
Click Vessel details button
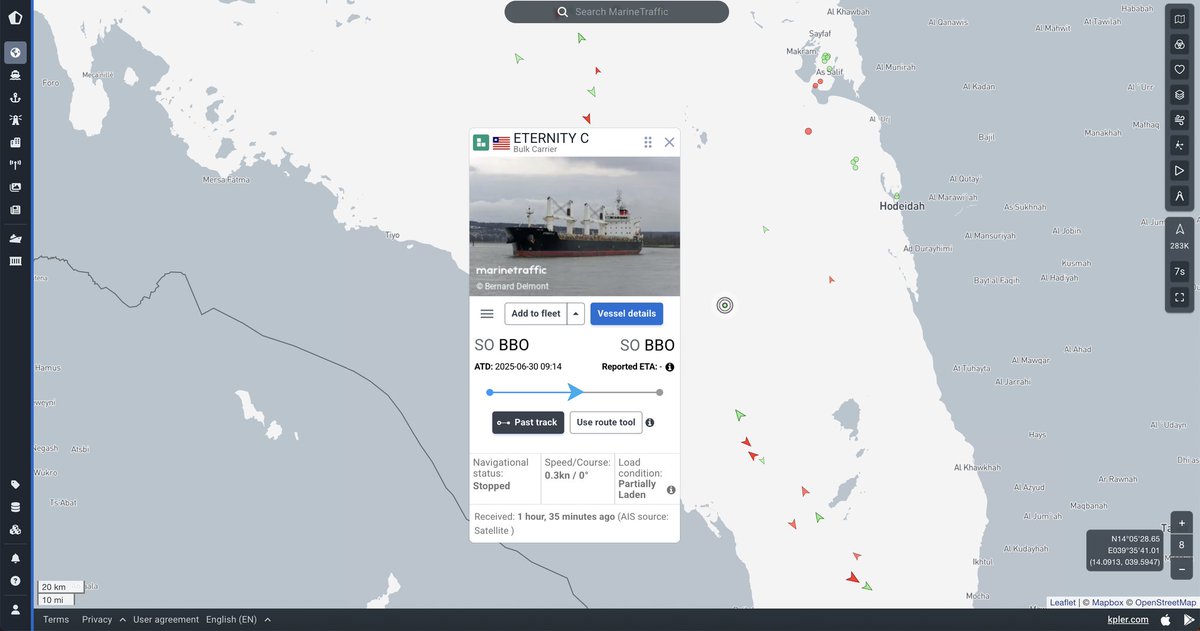click(x=627, y=313)
